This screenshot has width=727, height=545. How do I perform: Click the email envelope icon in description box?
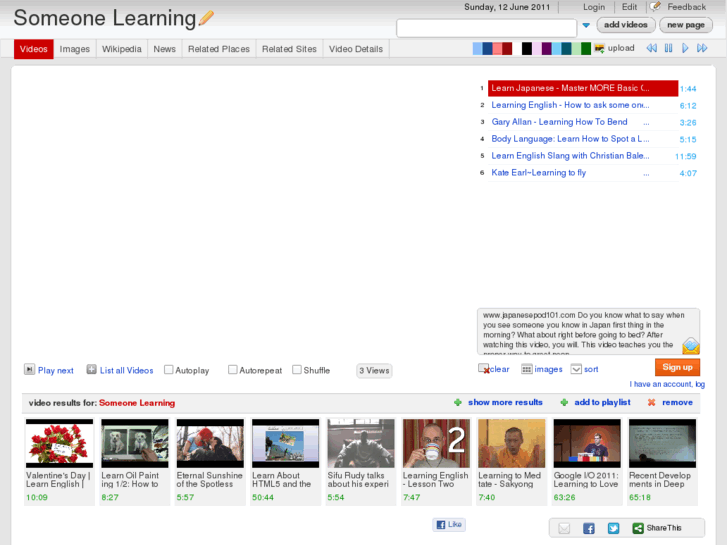pyautogui.click(x=690, y=346)
